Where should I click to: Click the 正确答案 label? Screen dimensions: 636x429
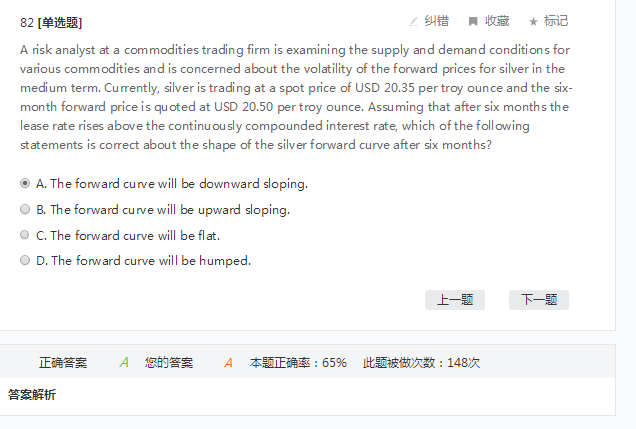[x=63, y=362]
